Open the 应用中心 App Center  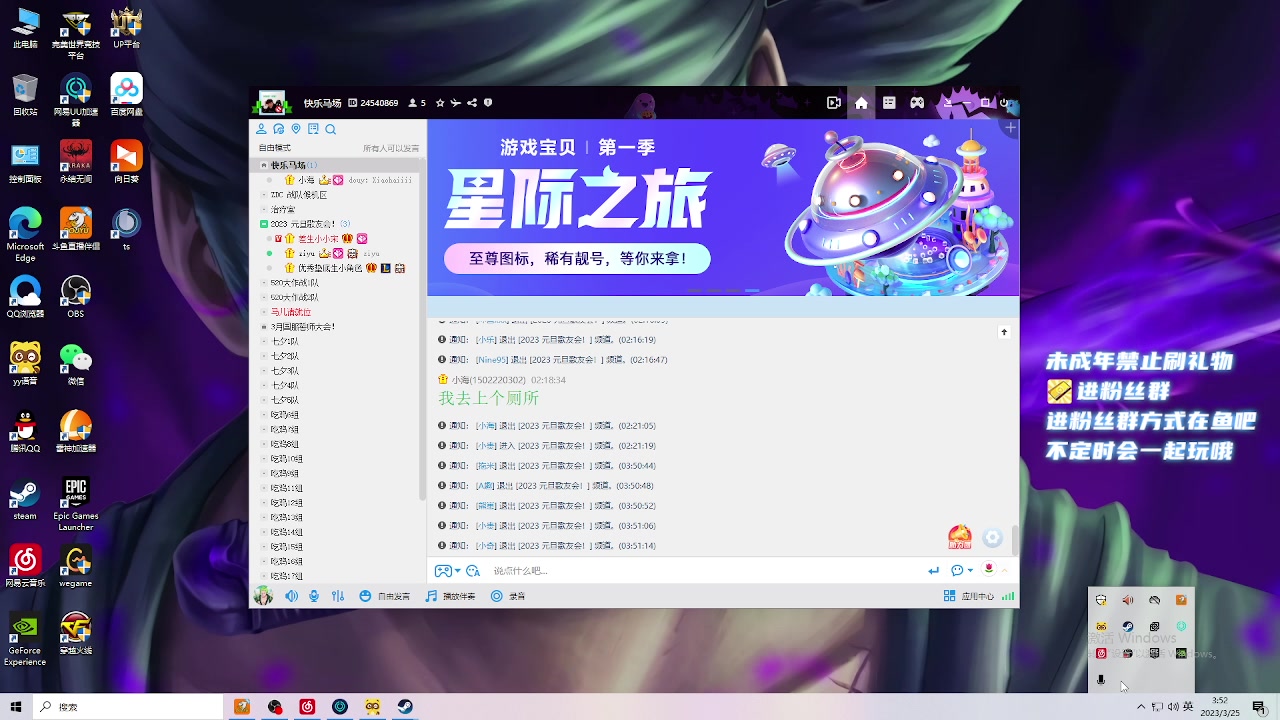[x=965, y=595]
